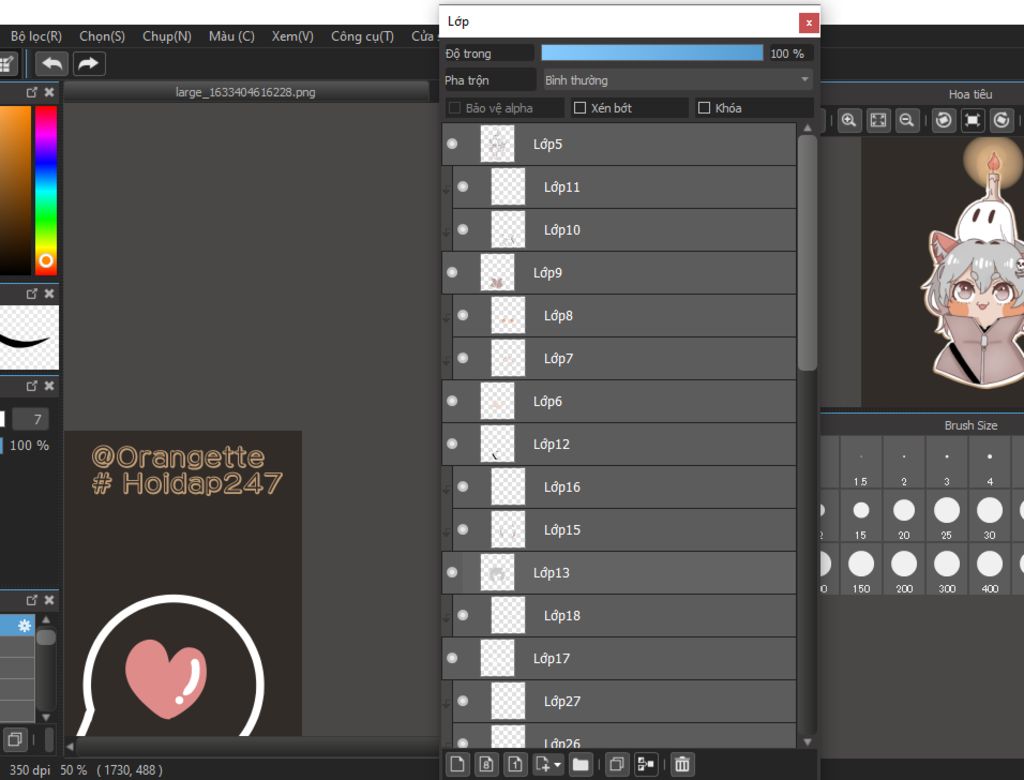Hide the Lớp17 layer
Viewport: 1024px width, 780px height.
pyautogui.click(x=452, y=658)
